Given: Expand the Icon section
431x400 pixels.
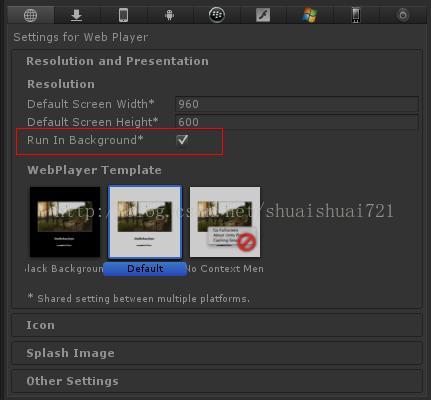Looking at the screenshot, I should tap(217, 325).
